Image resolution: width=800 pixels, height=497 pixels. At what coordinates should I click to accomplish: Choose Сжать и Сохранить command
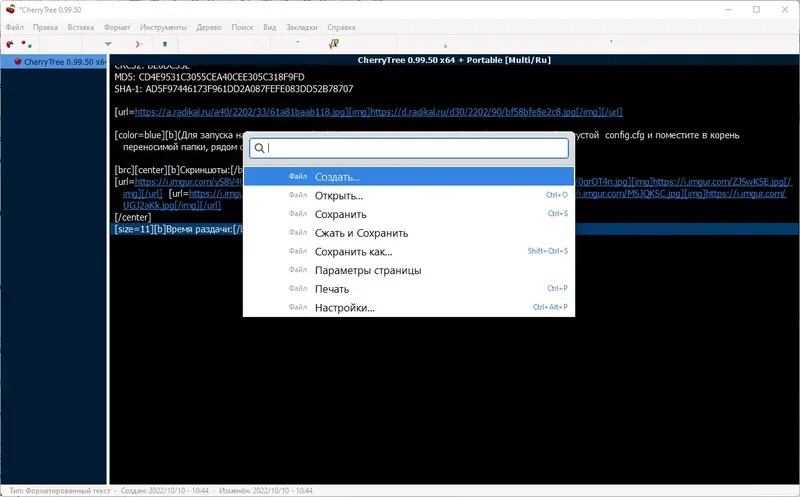[409, 233]
